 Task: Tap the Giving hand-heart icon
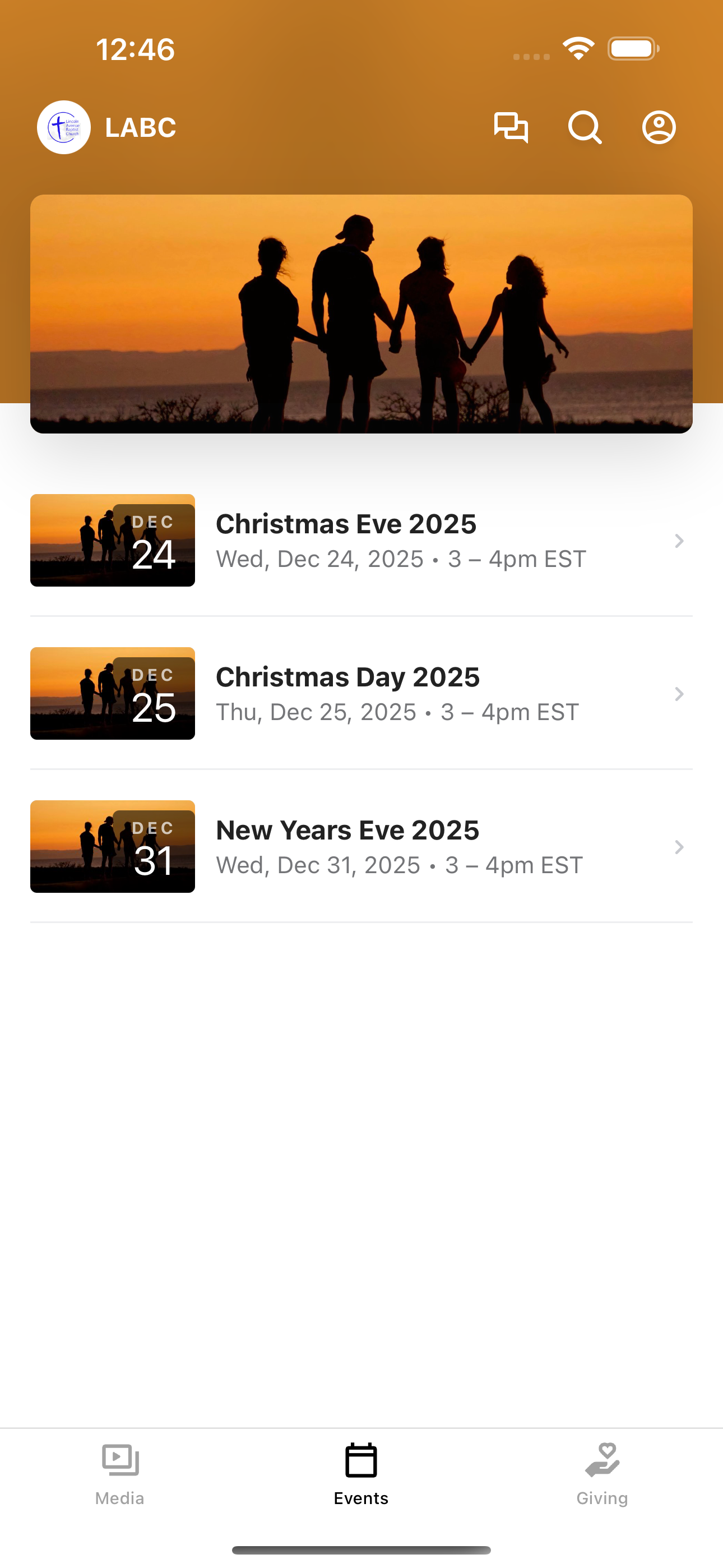602,1460
